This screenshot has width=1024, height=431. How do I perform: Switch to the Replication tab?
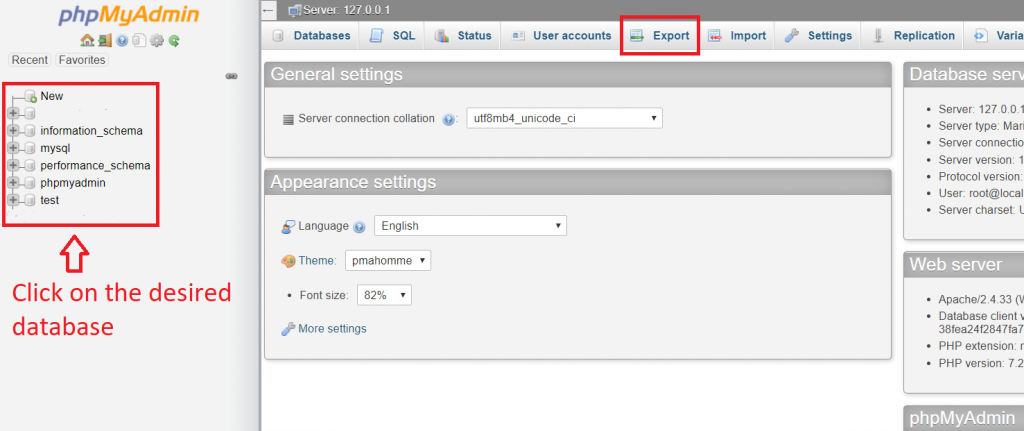click(x=914, y=36)
